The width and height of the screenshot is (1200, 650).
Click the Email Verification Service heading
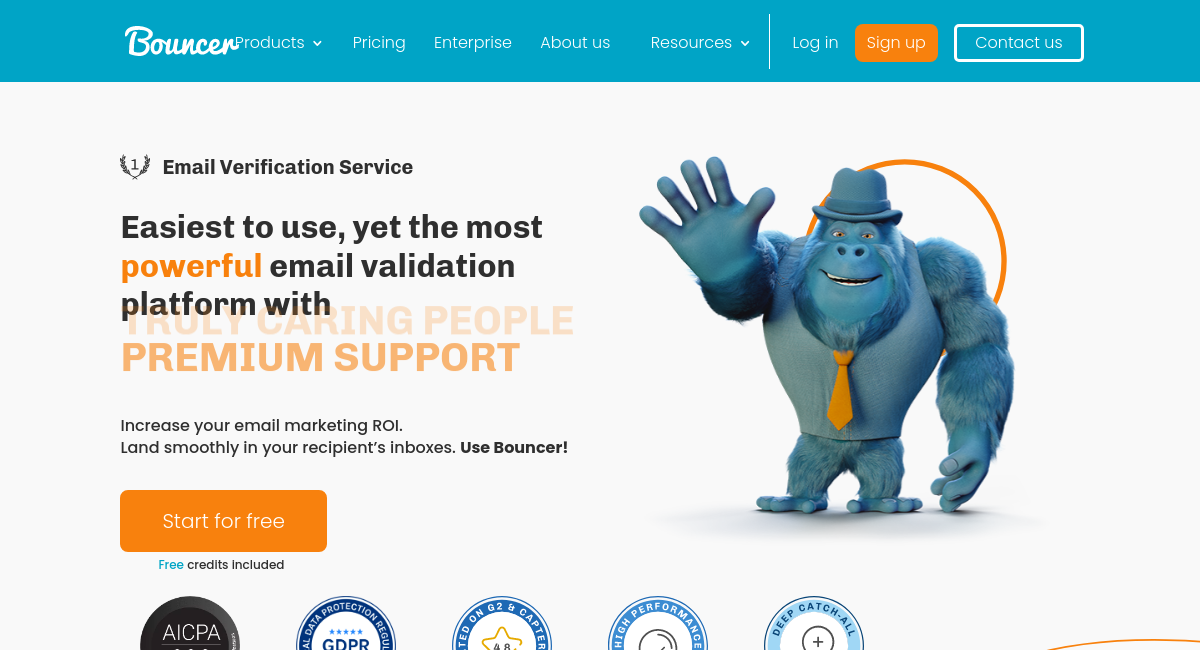click(x=288, y=167)
